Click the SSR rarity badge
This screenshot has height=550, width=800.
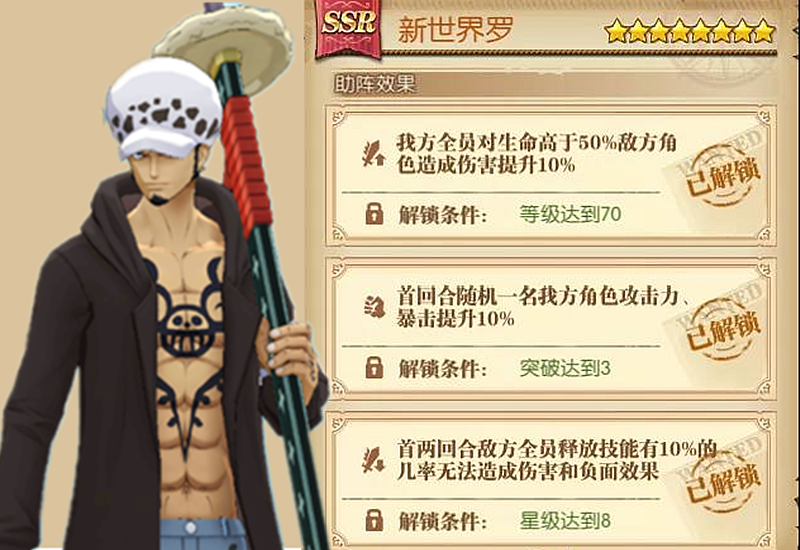pyautogui.click(x=349, y=29)
